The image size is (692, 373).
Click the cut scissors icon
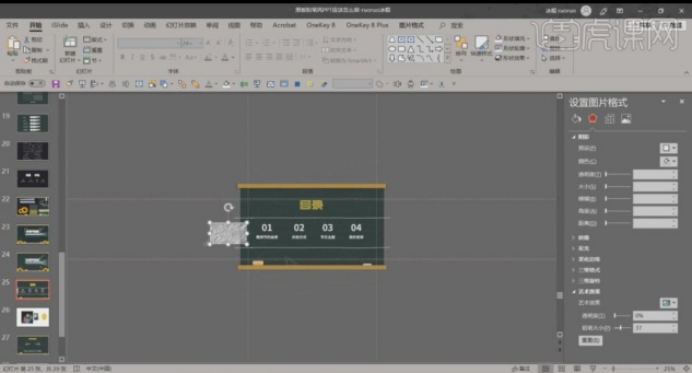[x=27, y=40]
